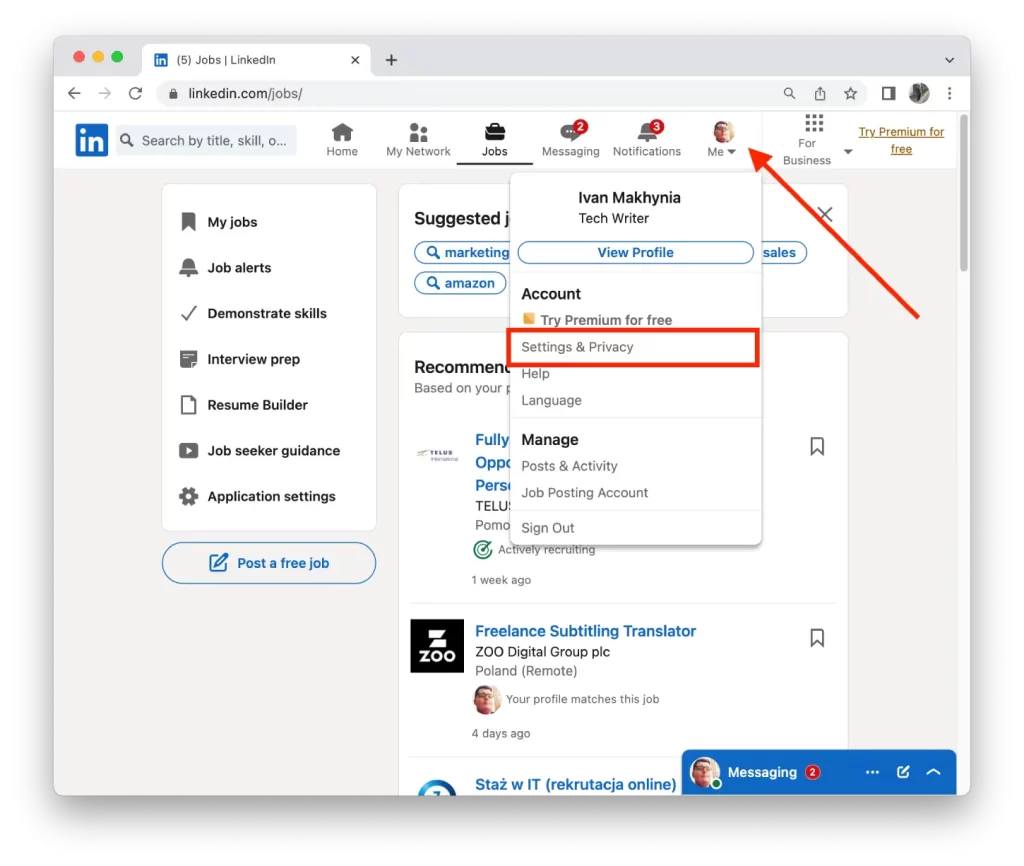Bookmark this tab with star icon
The height and width of the screenshot is (866, 1024).
(850, 93)
